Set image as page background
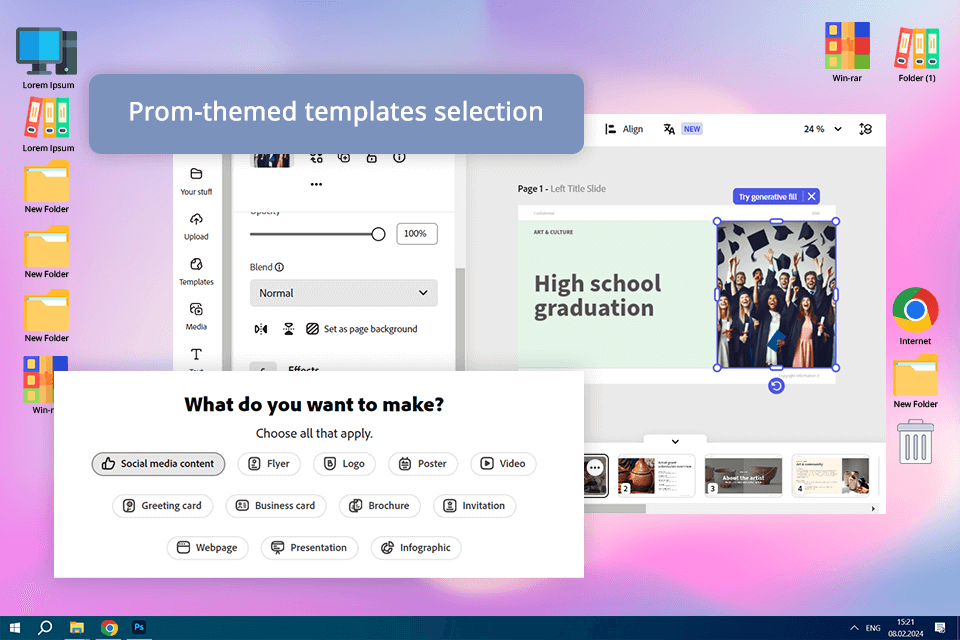The height and width of the screenshot is (640, 960). coord(362,329)
